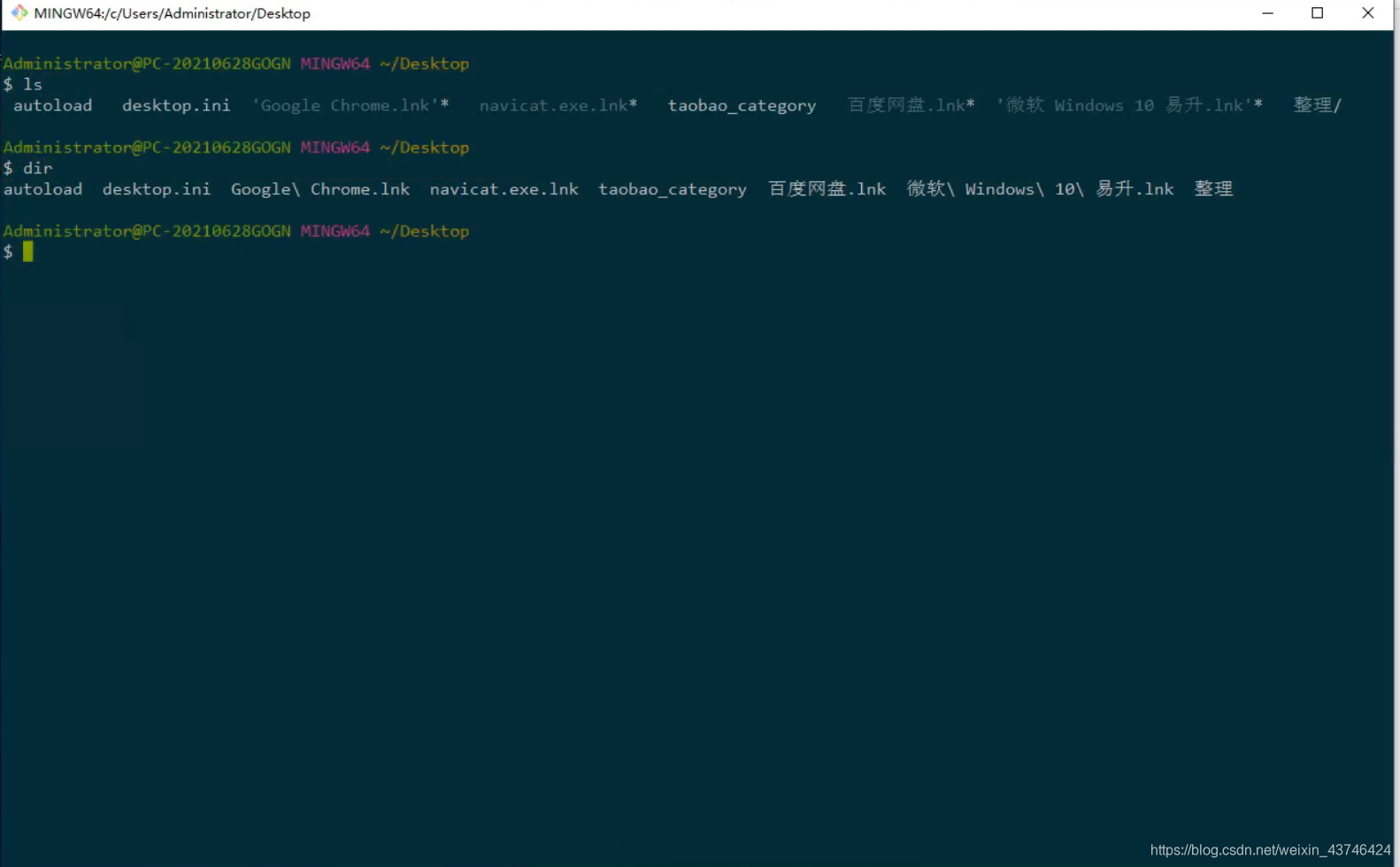The width and height of the screenshot is (1400, 867).
Task: Minimize the MINGW64 terminal window
Action: 1267,13
